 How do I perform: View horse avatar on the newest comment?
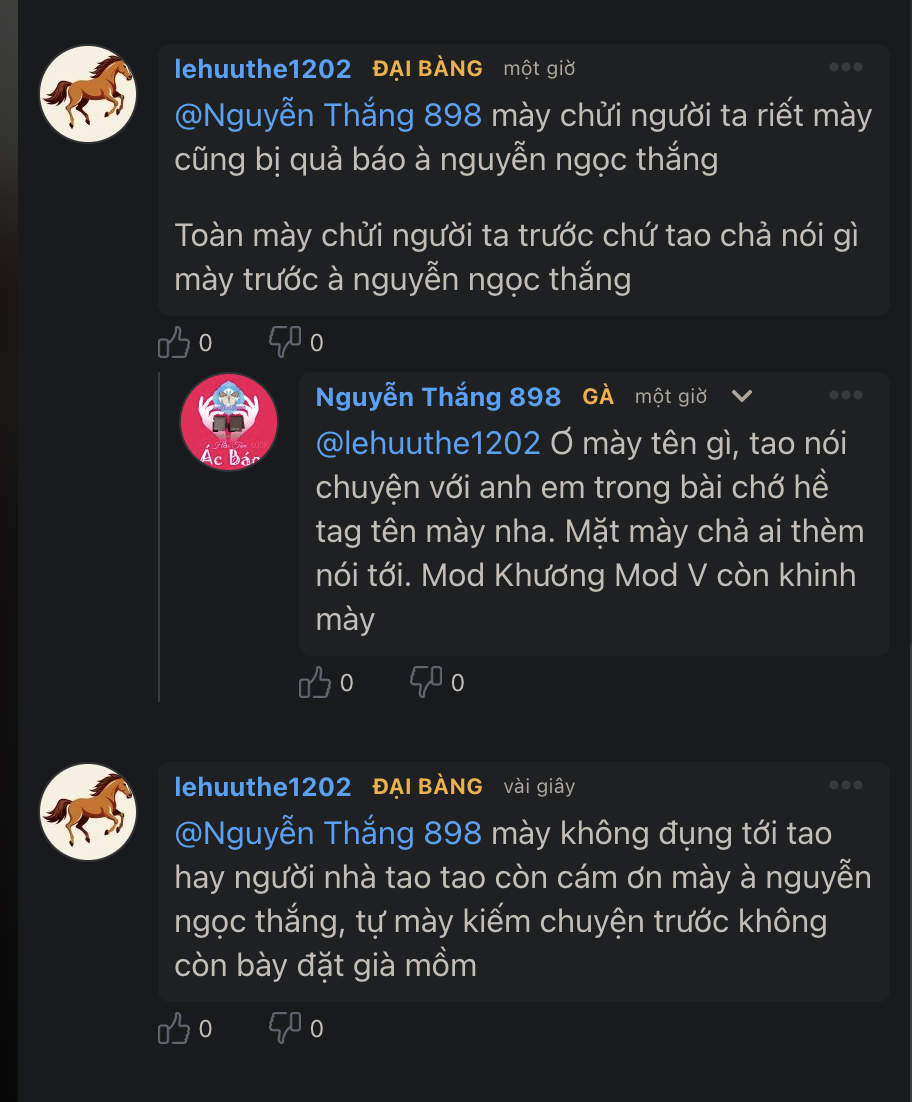[88, 812]
